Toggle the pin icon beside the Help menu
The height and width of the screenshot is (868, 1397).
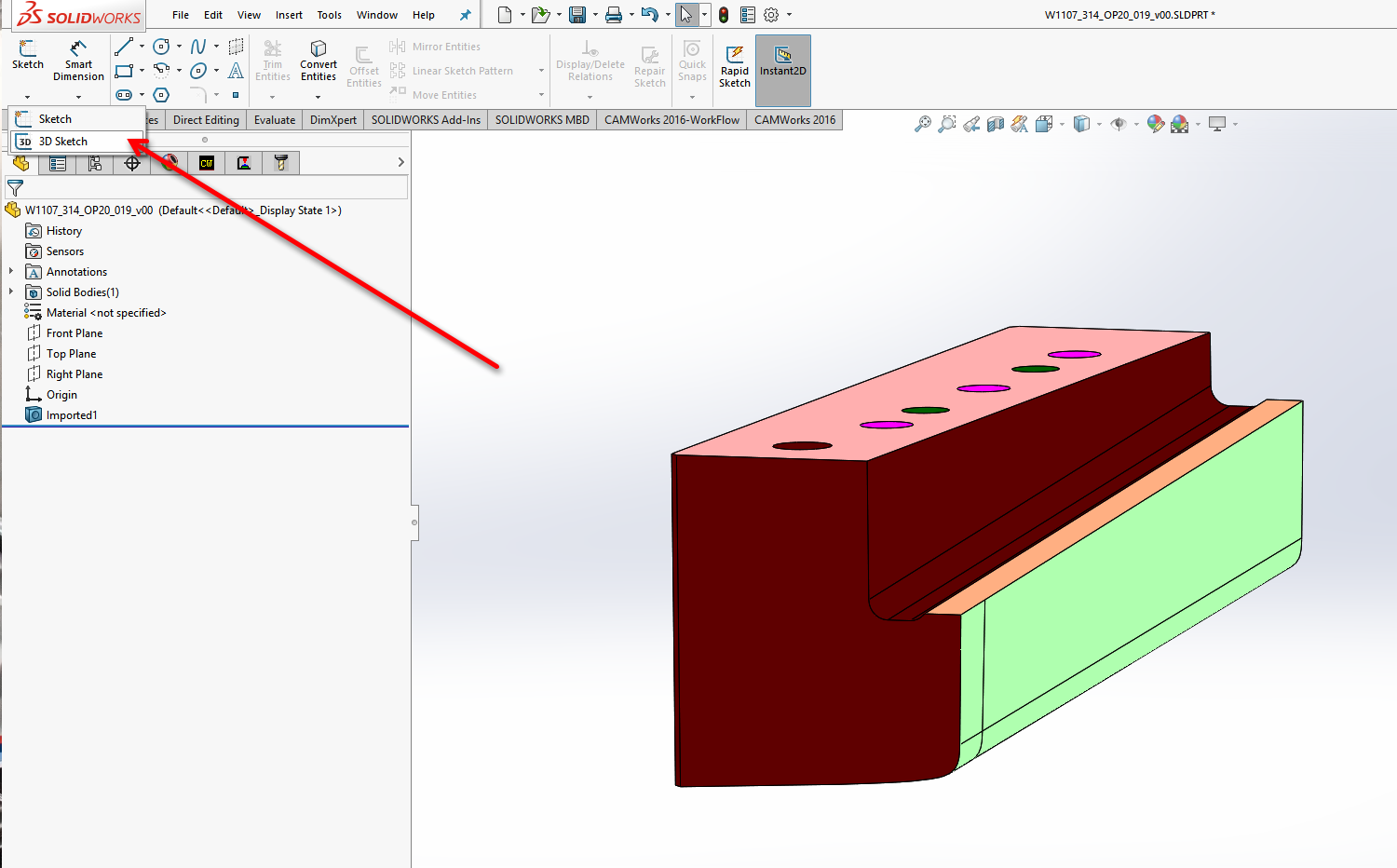click(x=465, y=15)
